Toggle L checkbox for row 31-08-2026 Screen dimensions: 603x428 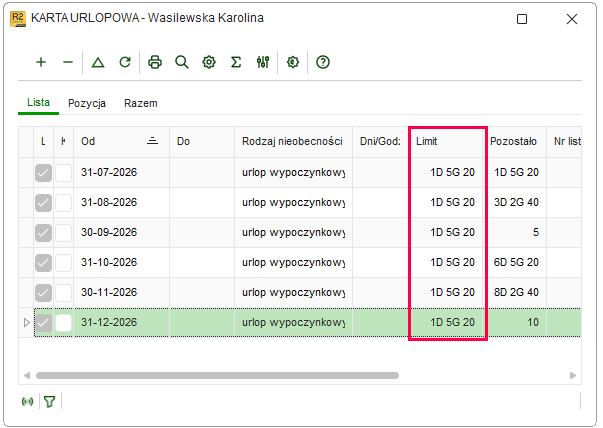click(x=43, y=203)
